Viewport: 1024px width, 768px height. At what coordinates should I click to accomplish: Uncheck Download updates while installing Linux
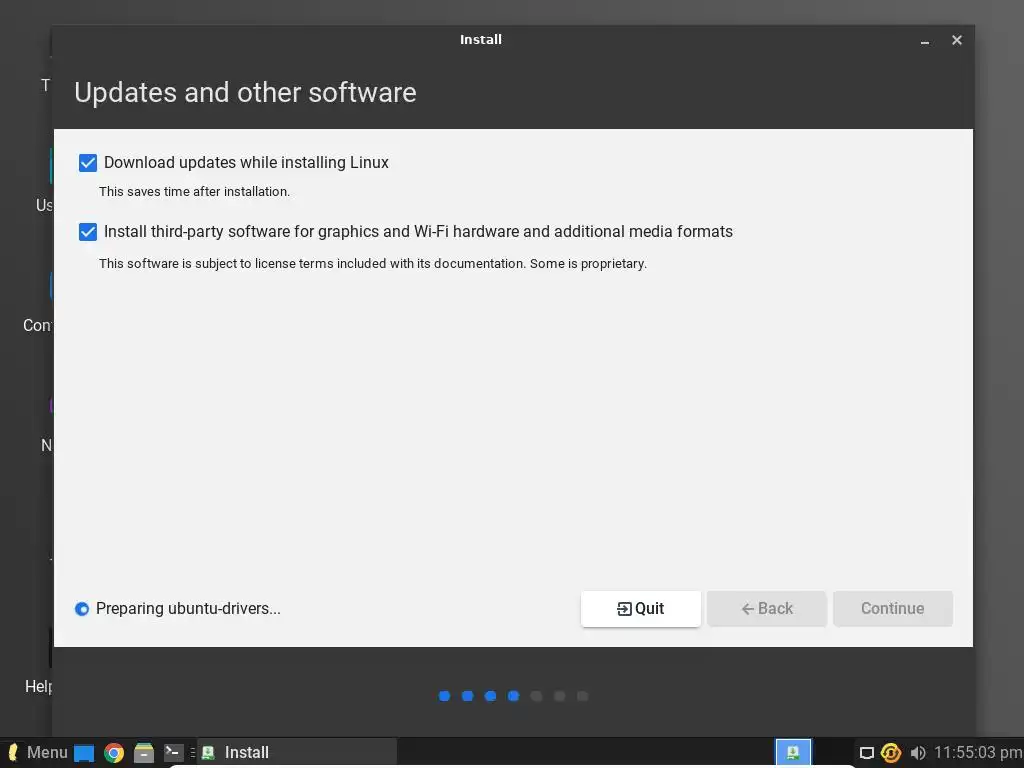(88, 163)
